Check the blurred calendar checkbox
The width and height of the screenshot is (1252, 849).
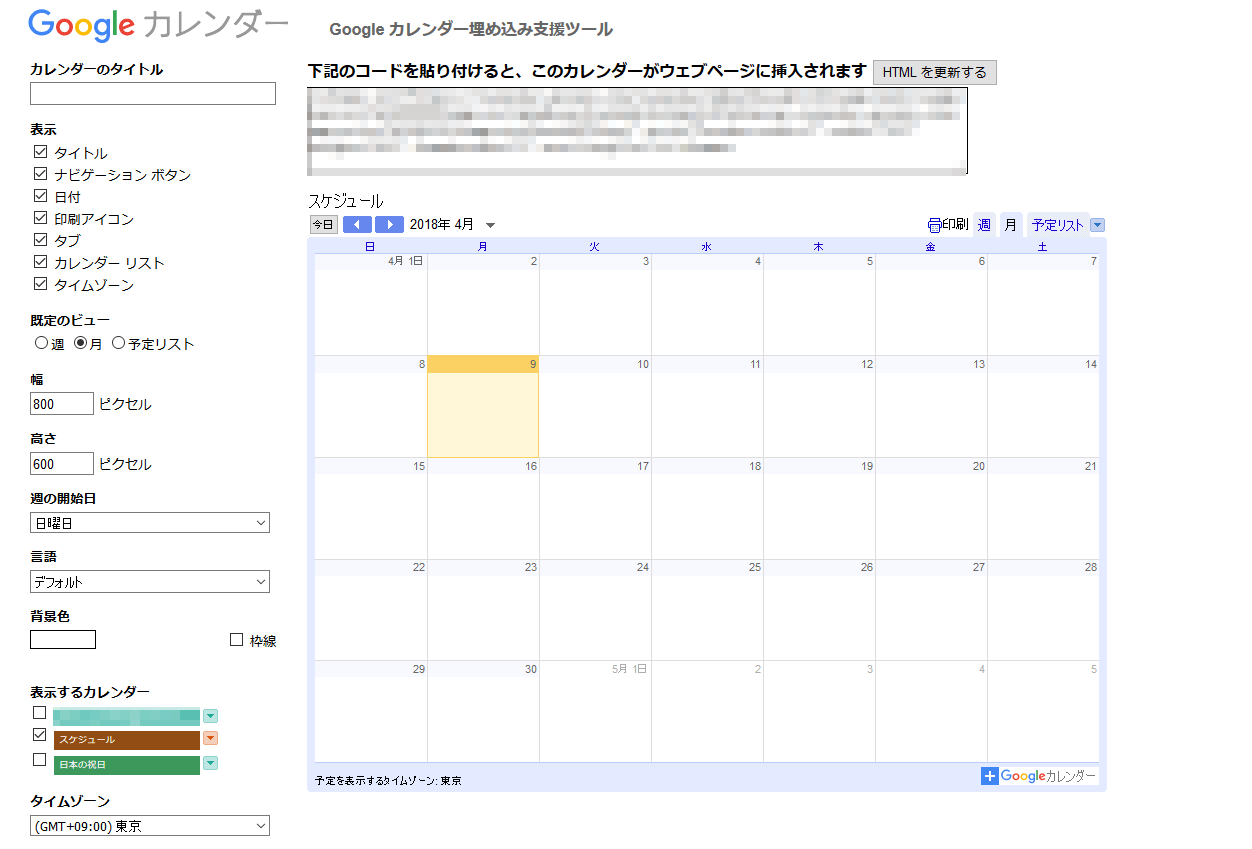tap(40, 713)
